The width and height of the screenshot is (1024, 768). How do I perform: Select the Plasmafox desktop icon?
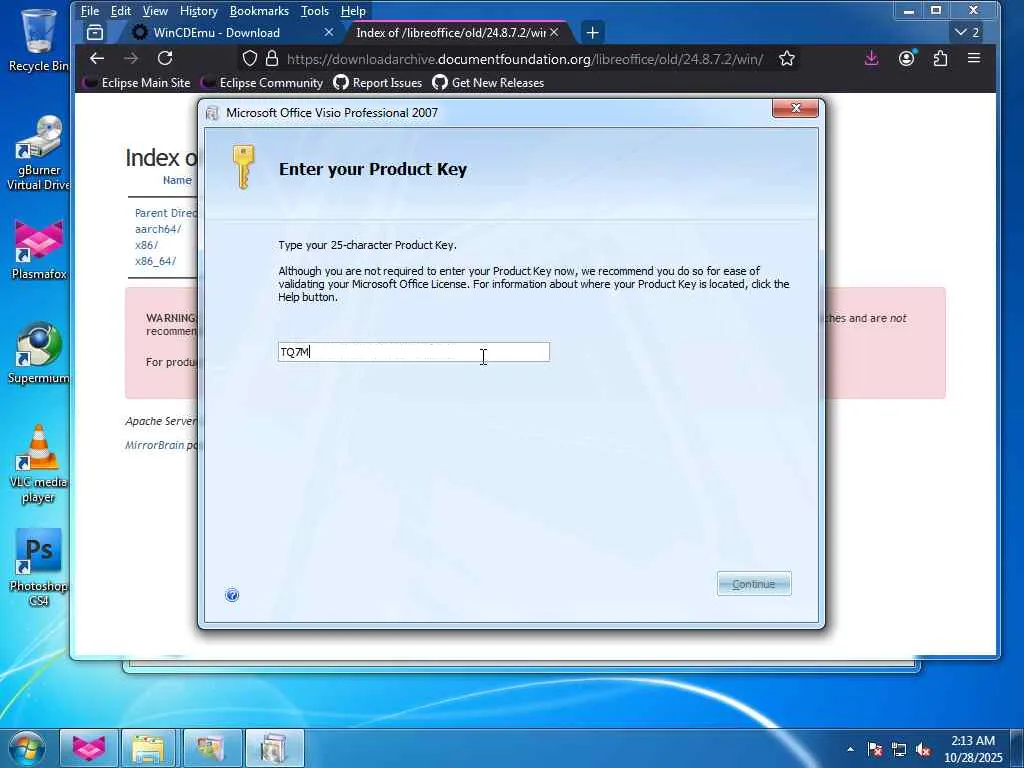tap(39, 249)
